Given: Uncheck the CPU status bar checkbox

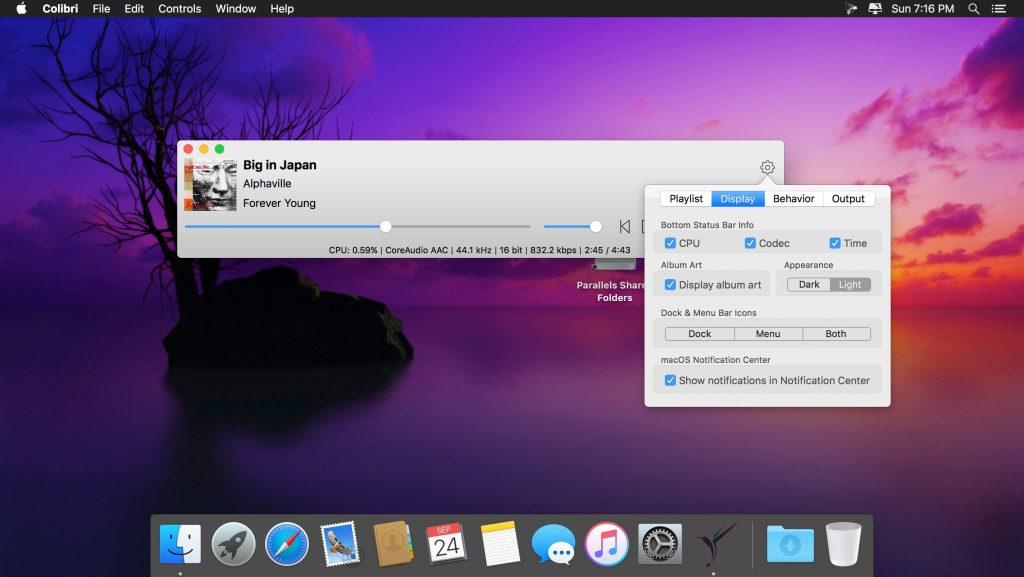Looking at the screenshot, I should point(671,243).
